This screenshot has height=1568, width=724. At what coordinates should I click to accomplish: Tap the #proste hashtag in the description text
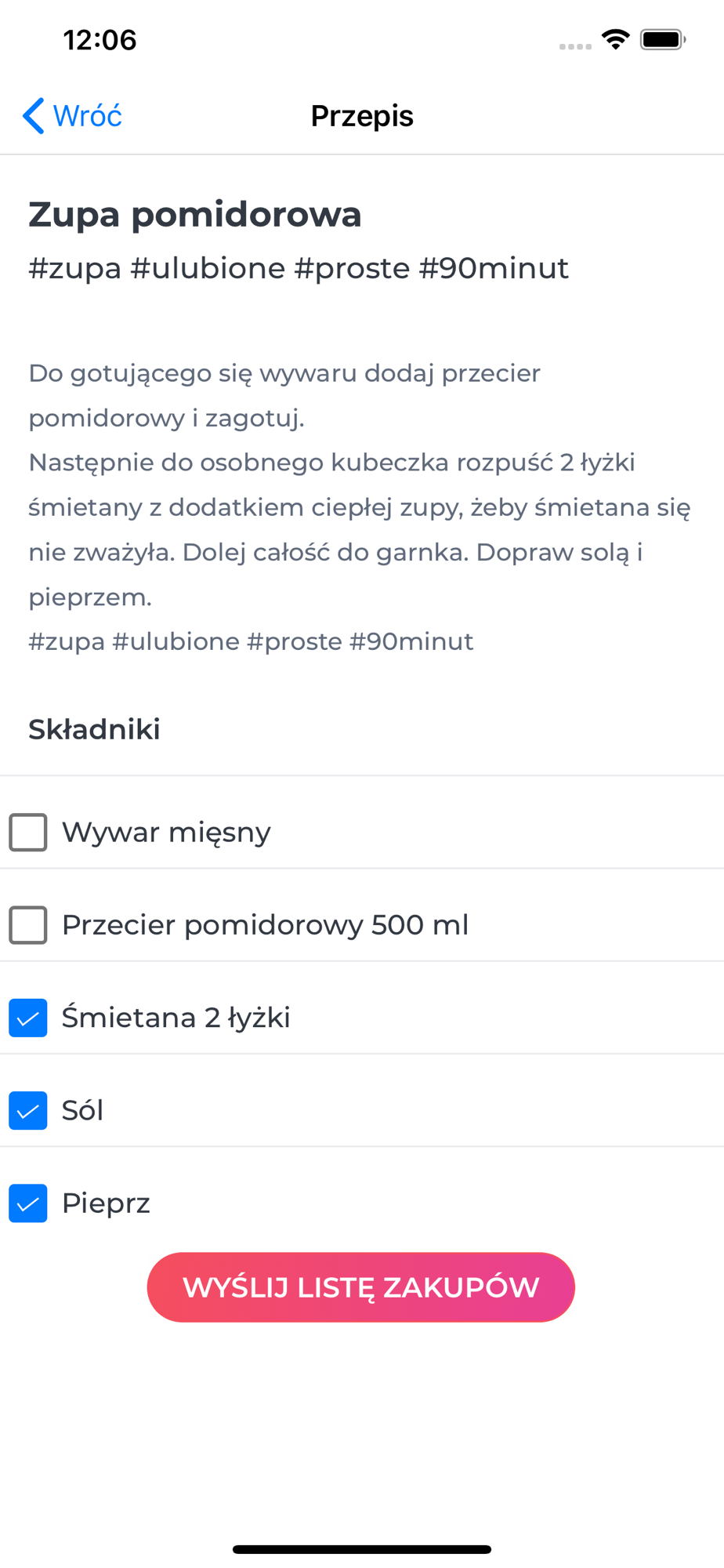(x=294, y=641)
